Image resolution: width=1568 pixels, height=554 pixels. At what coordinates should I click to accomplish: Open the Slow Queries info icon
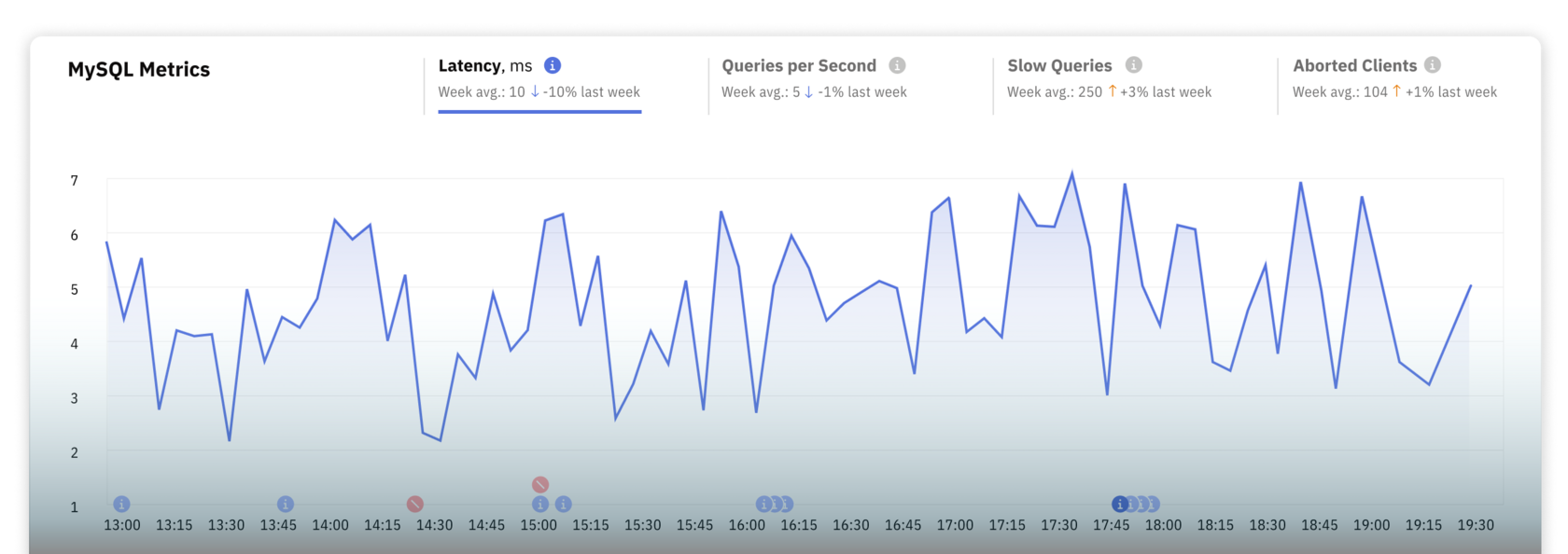click(1133, 65)
